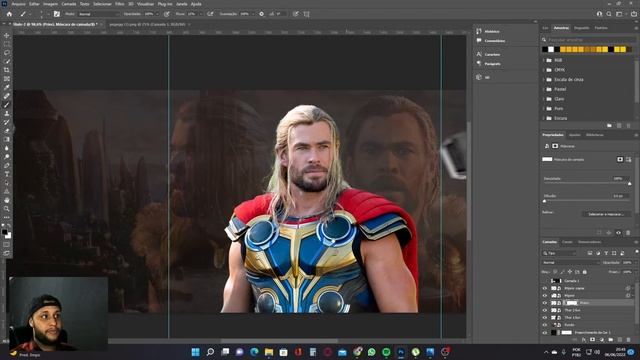
Task: Select the Lasso tool
Action: (7, 53)
